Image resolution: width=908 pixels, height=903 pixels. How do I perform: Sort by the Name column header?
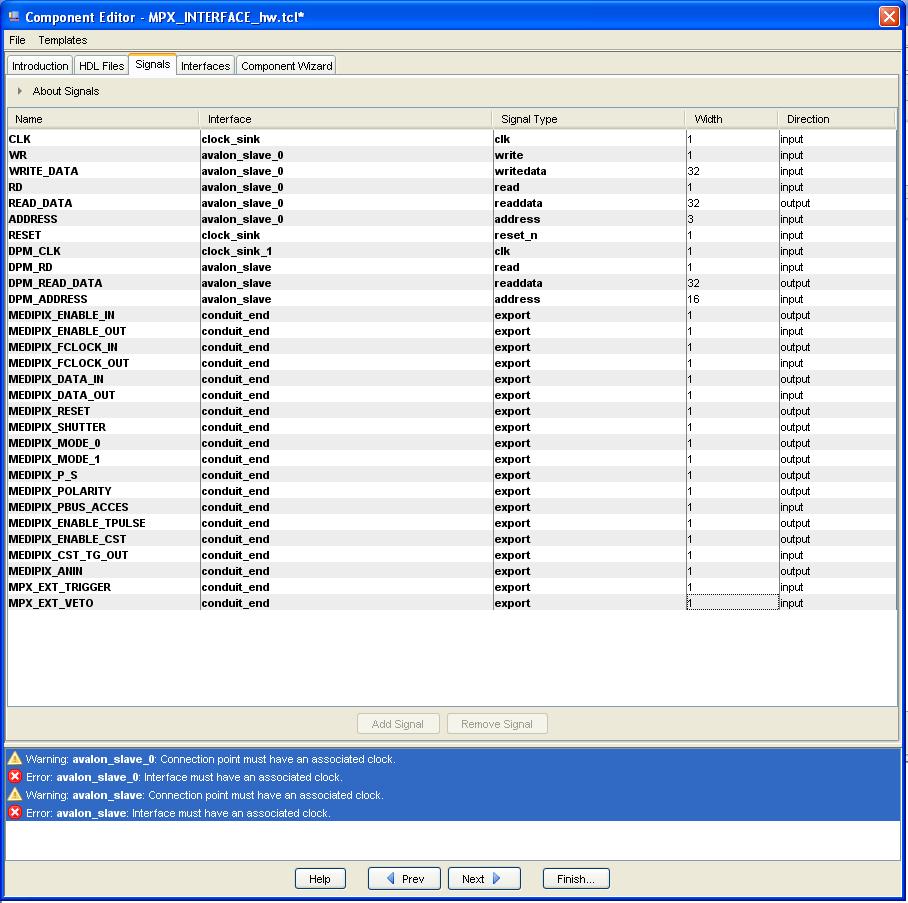coord(104,119)
